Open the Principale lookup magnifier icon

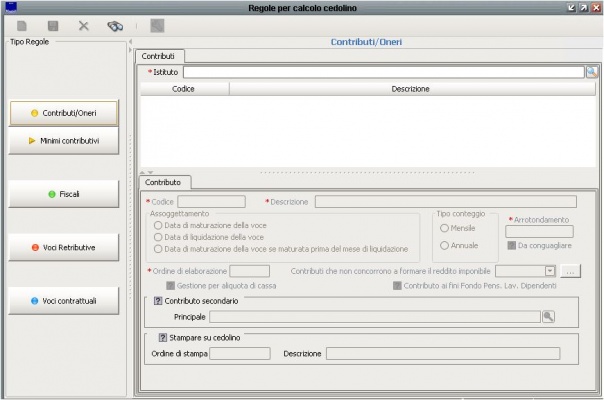tap(548, 316)
